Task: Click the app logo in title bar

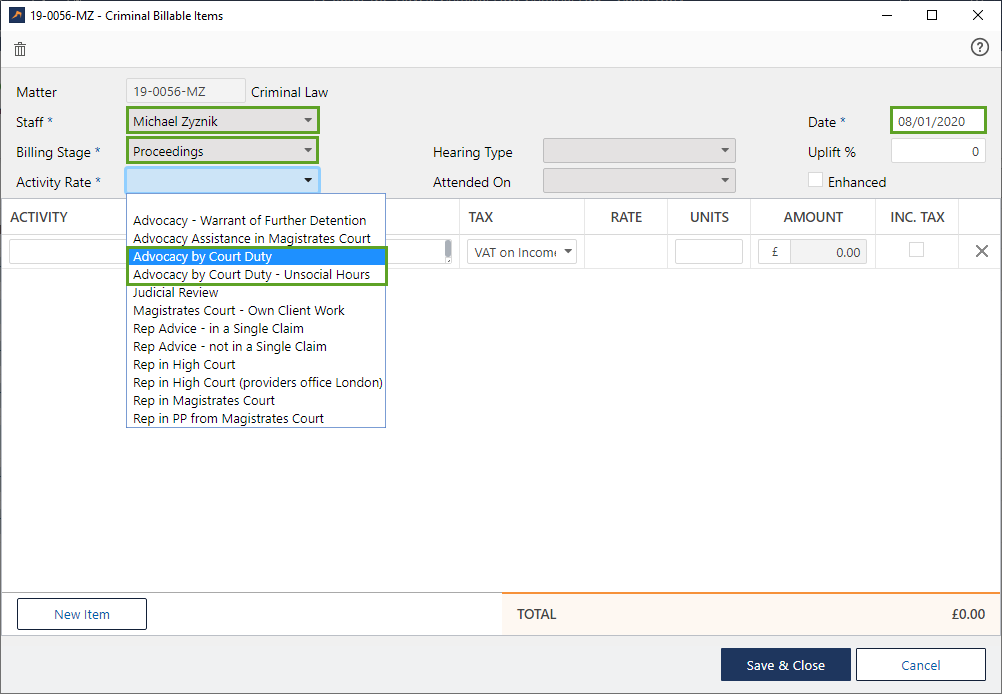Action: coord(17,16)
